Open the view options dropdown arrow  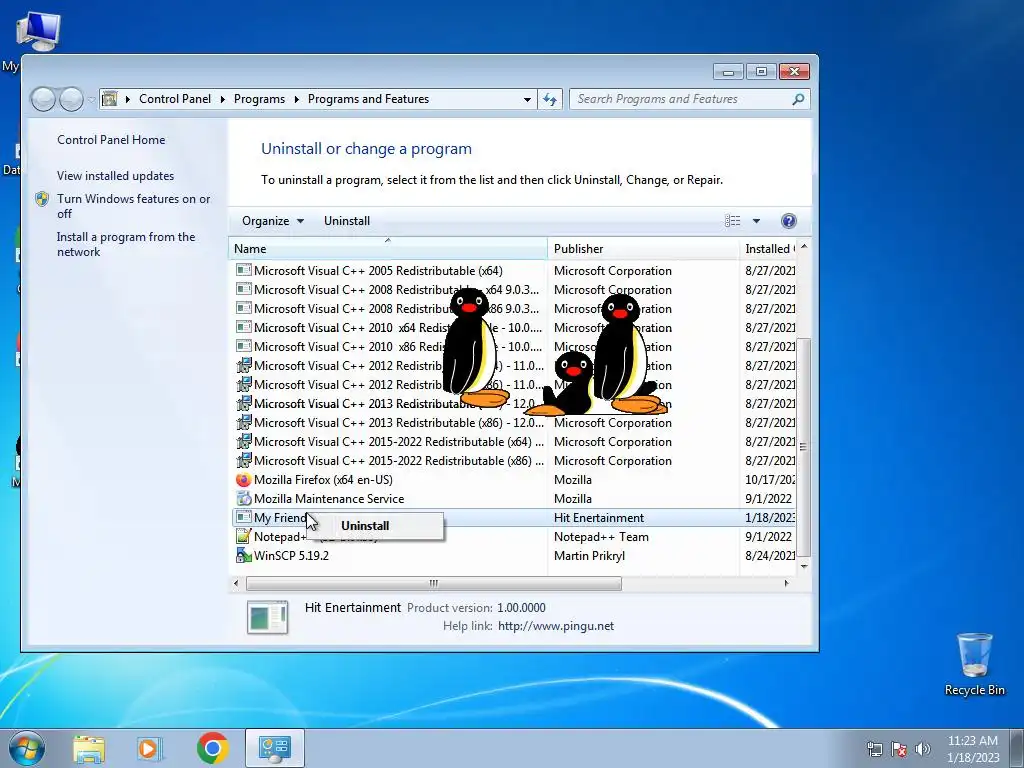click(x=756, y=221)
